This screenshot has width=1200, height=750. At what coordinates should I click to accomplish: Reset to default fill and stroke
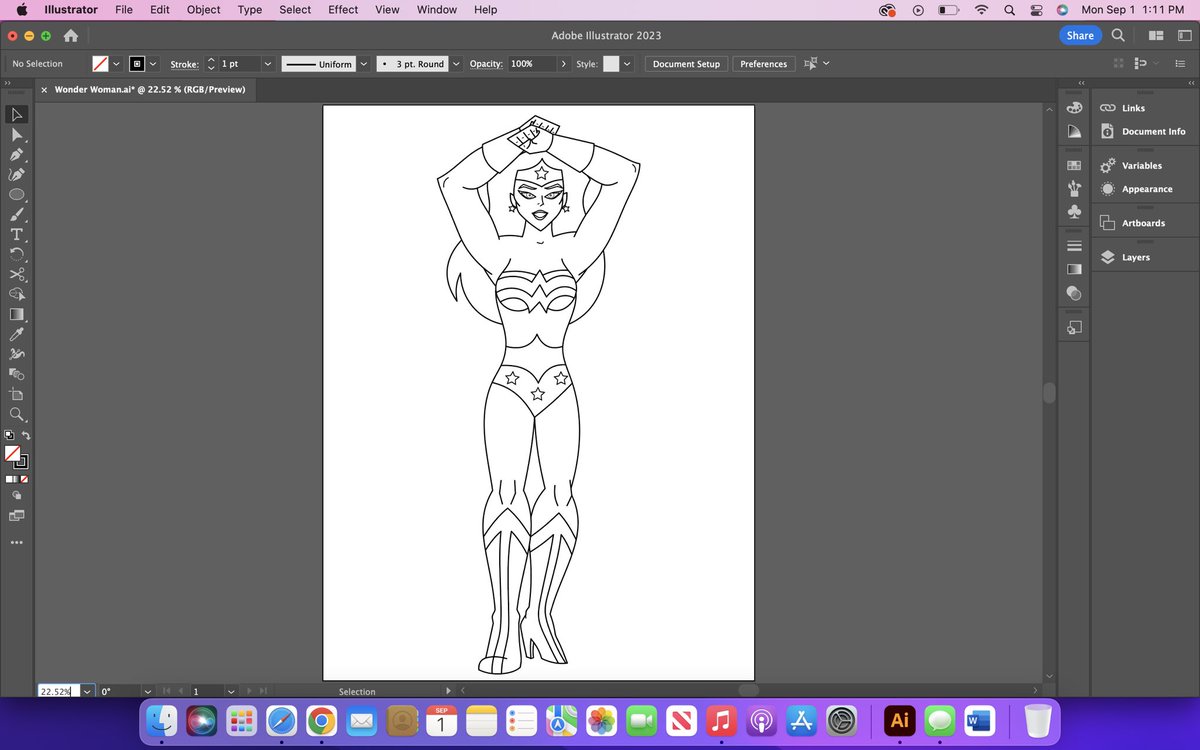(9, 435)
